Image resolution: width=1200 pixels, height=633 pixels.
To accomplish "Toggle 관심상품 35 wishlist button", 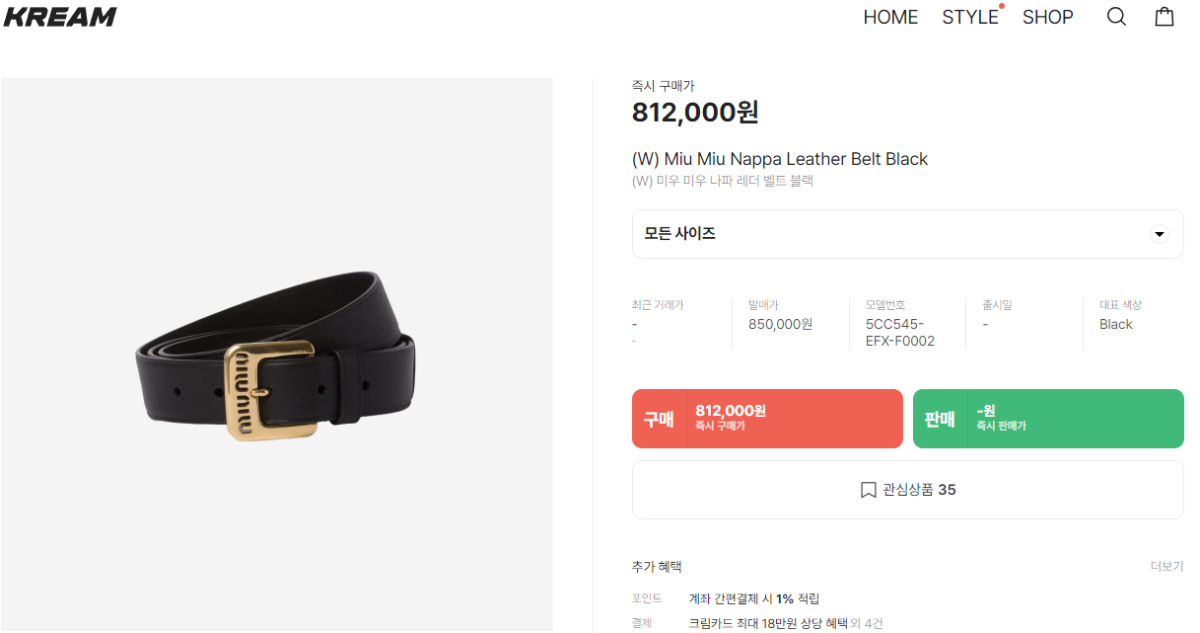I will (908, 490).
